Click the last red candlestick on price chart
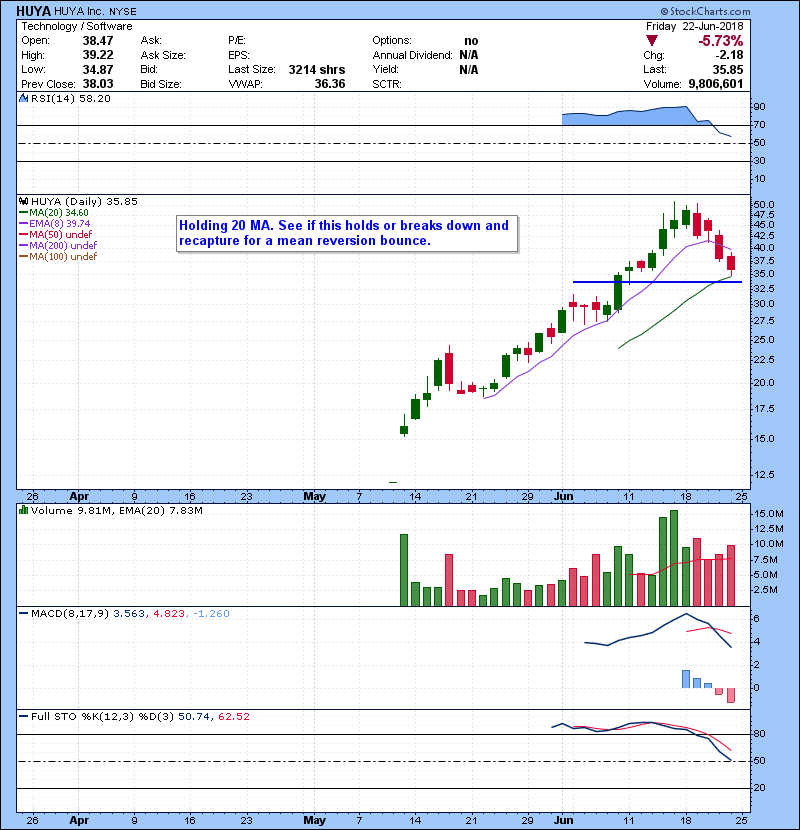This screenshot has width=800, height=830. click(x=731, y=263)
